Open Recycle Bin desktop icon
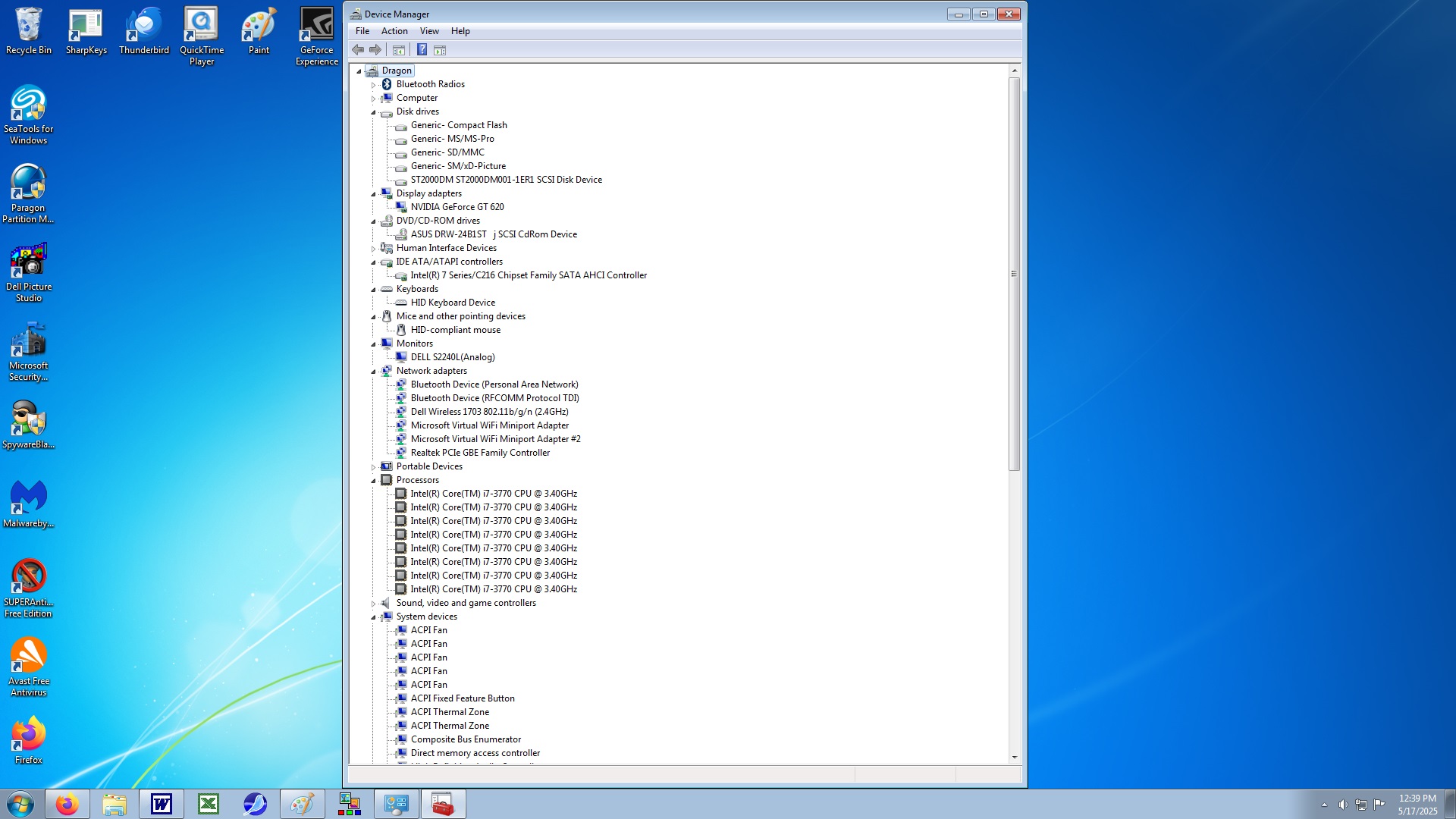Viewport: 1456px width, 819px height. coord(29,31)
